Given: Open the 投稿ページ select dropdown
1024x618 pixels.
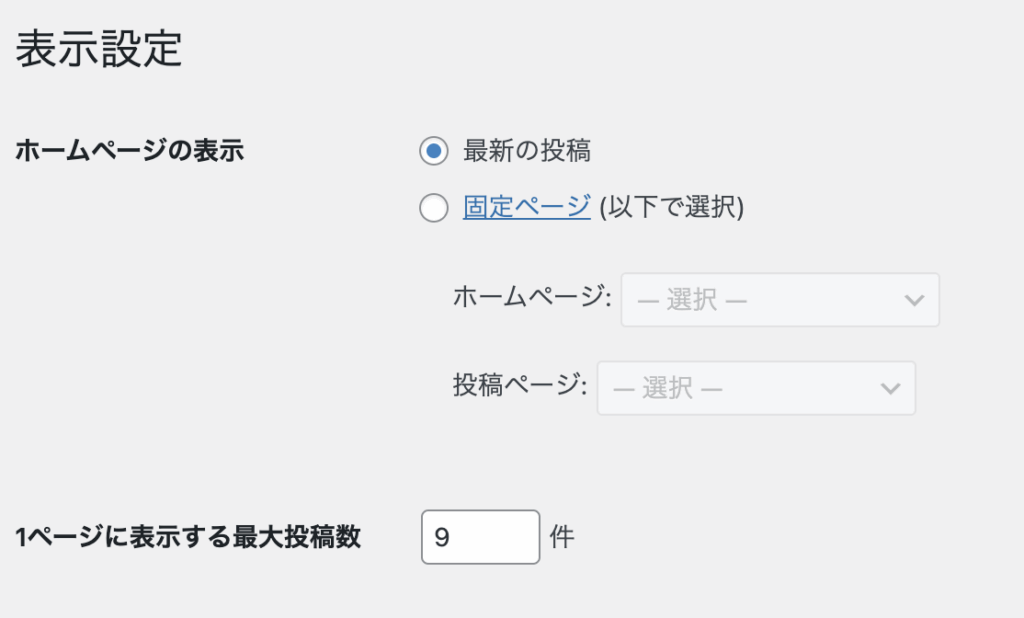Looking at the screenshot, I should pyautogui.click(x=755, y=388).
